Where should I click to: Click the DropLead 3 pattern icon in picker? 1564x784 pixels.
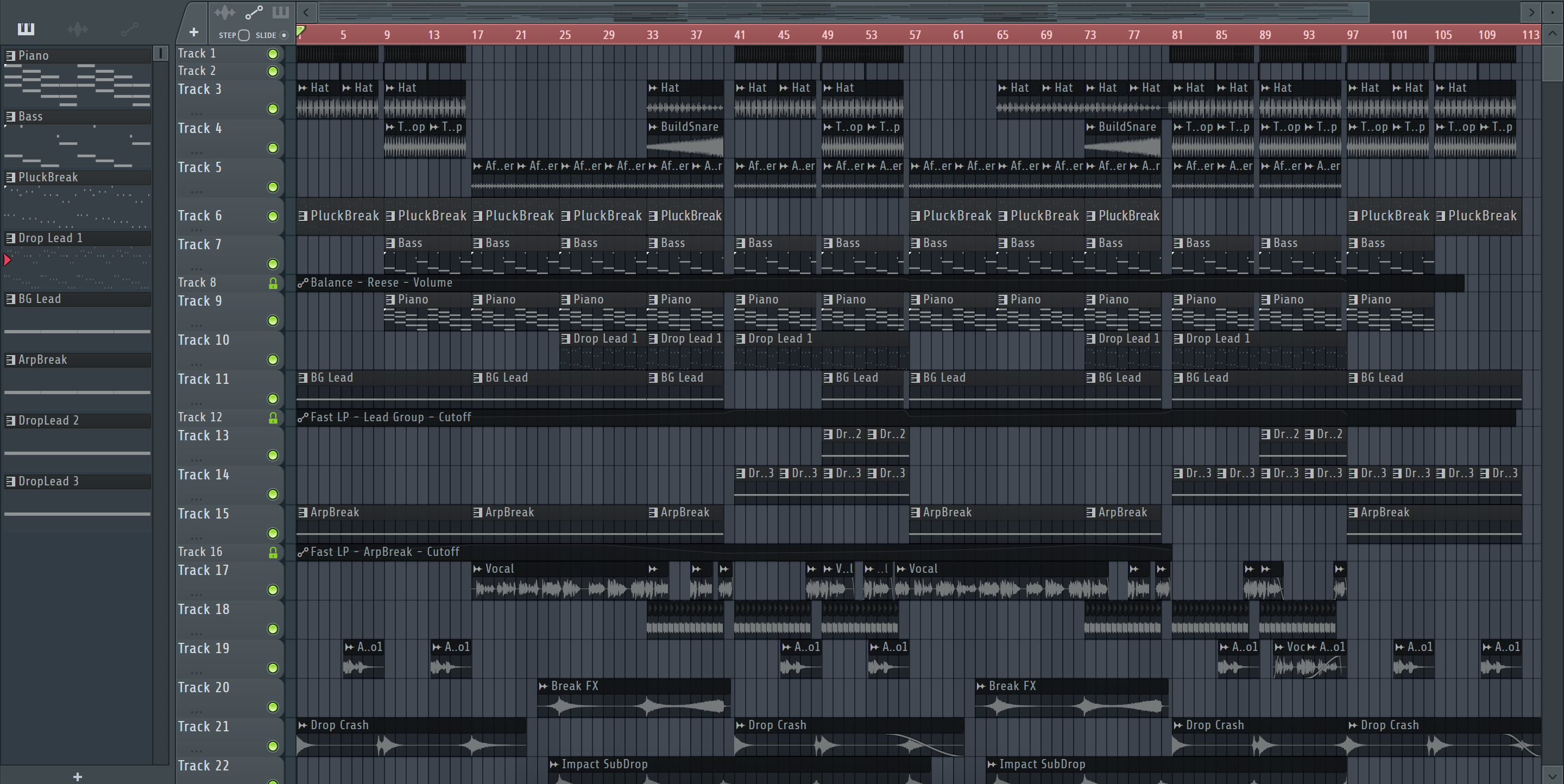pyautogui.click(x=10, y=481)
